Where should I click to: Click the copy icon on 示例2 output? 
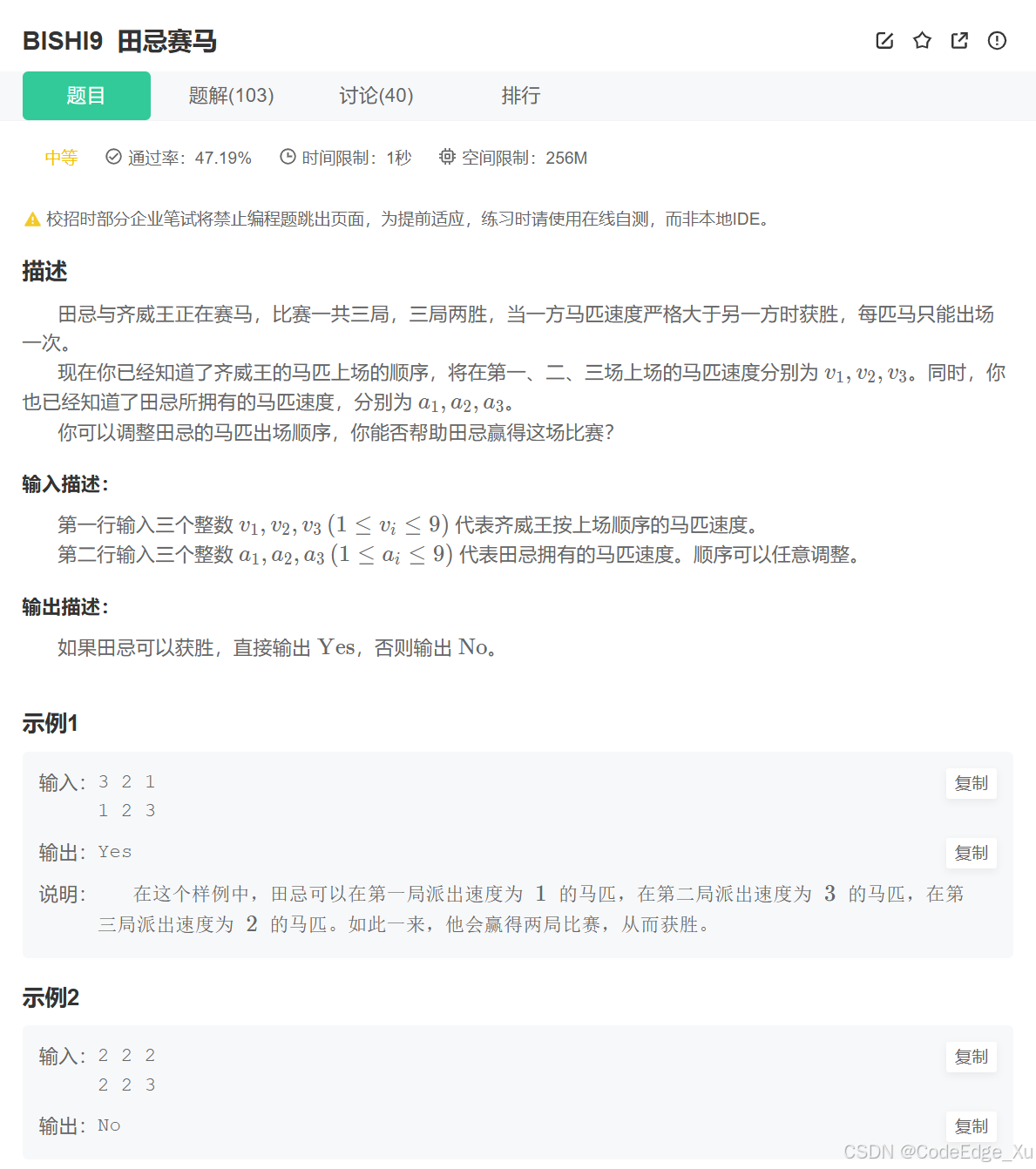tap(971, 1126)
